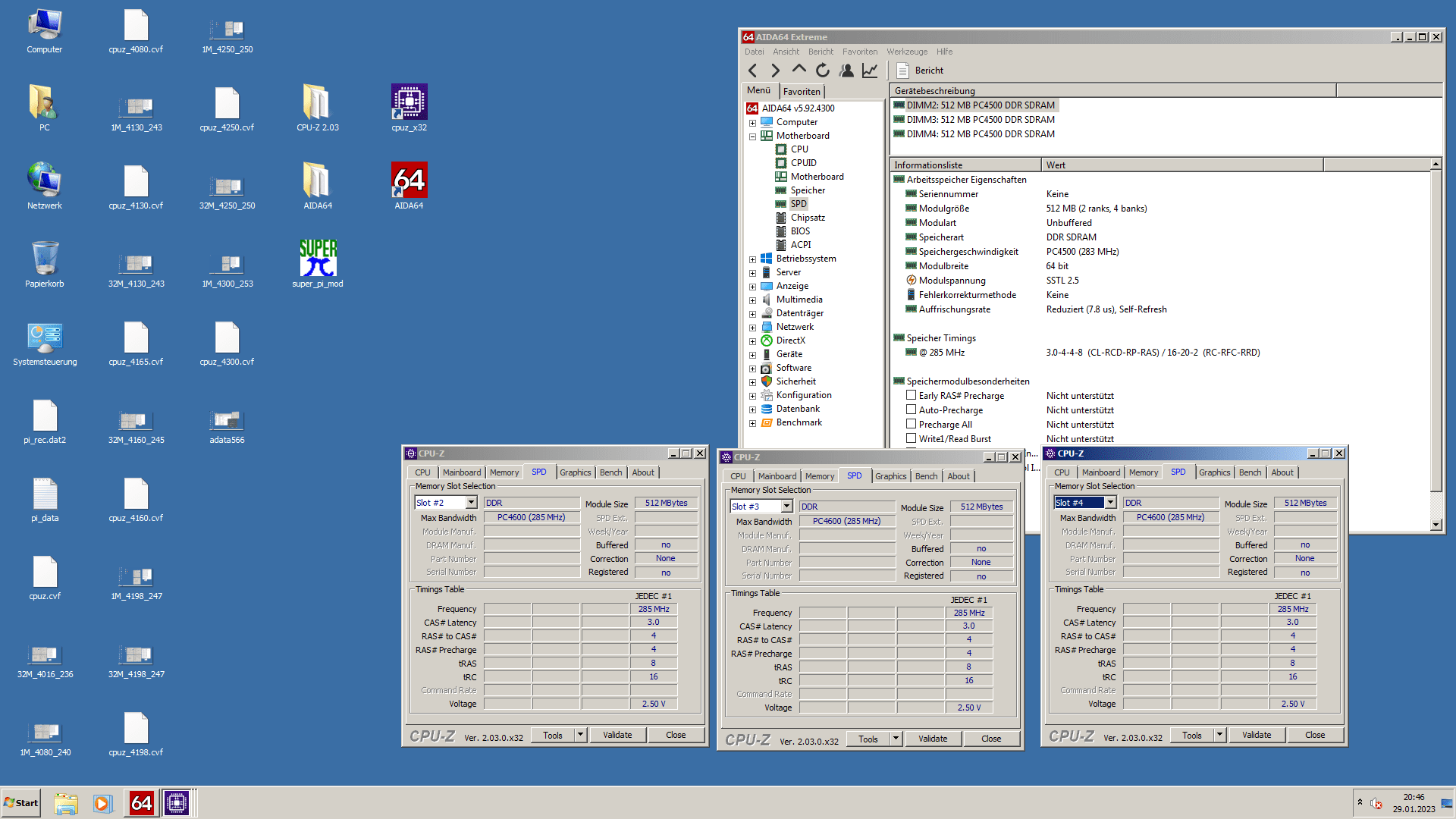Click the AIDA64 user/debug icon in toolbar
1456x819 pixels.
point(847,71)
